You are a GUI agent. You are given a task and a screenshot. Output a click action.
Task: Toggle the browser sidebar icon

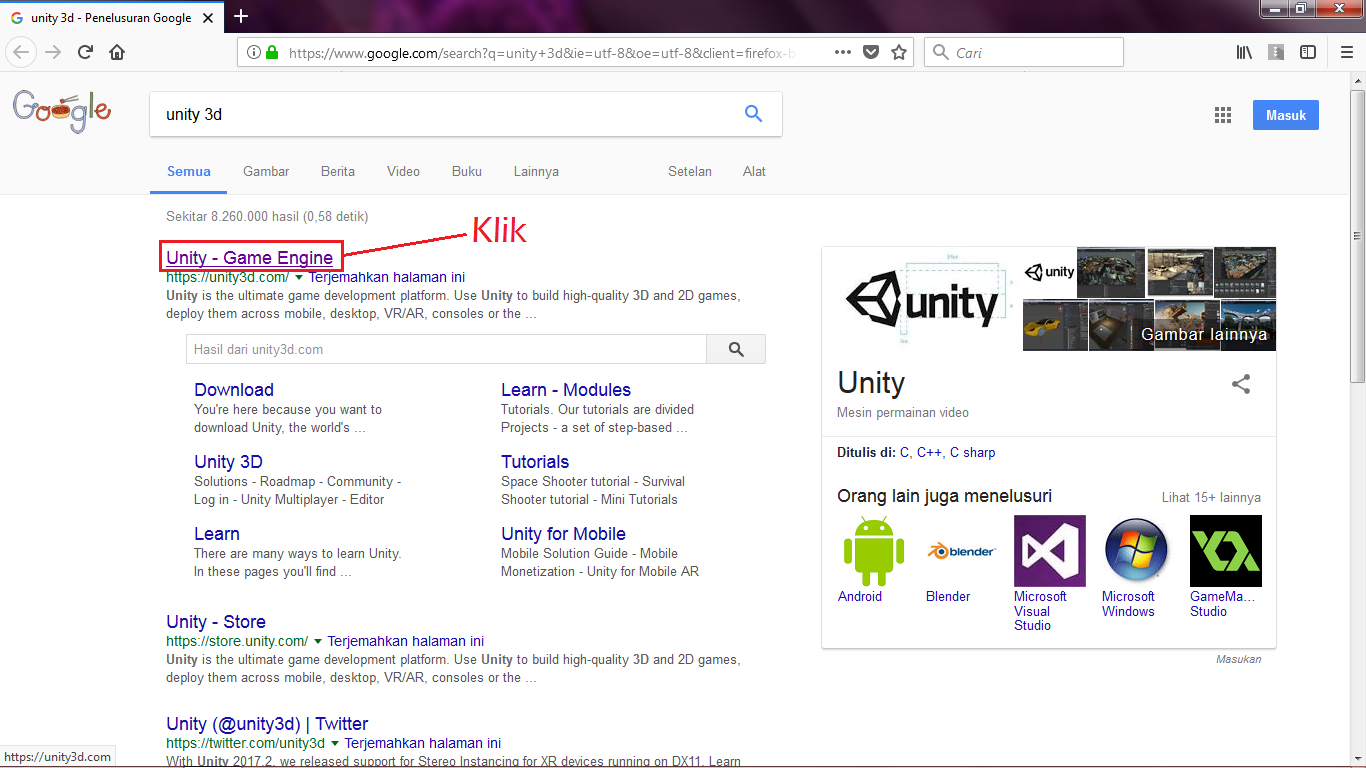coord(1308,52)
